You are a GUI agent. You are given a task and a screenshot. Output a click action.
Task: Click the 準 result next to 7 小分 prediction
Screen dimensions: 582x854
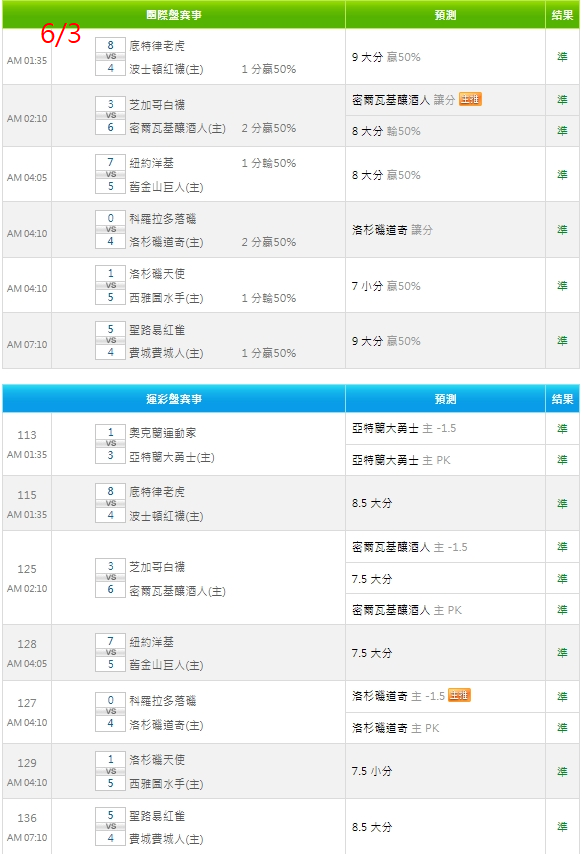(562, 286)
